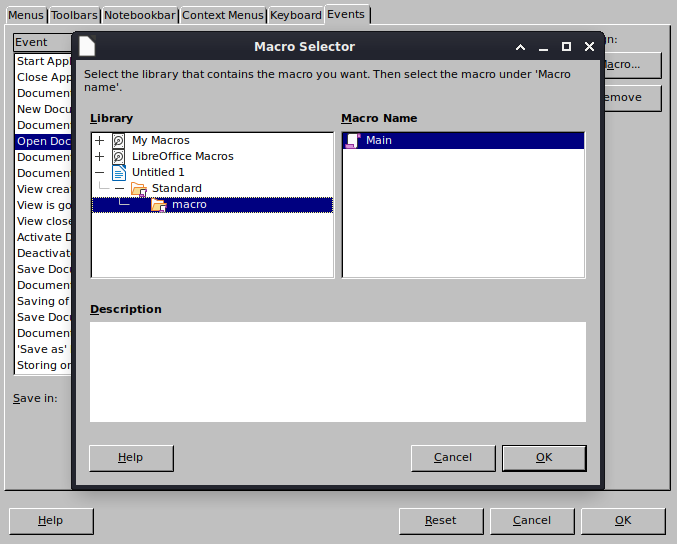Viewport: 677px width, 544px height.
Task: Click the Untitled 1 document icon
Action: click(x=119, y=173)
